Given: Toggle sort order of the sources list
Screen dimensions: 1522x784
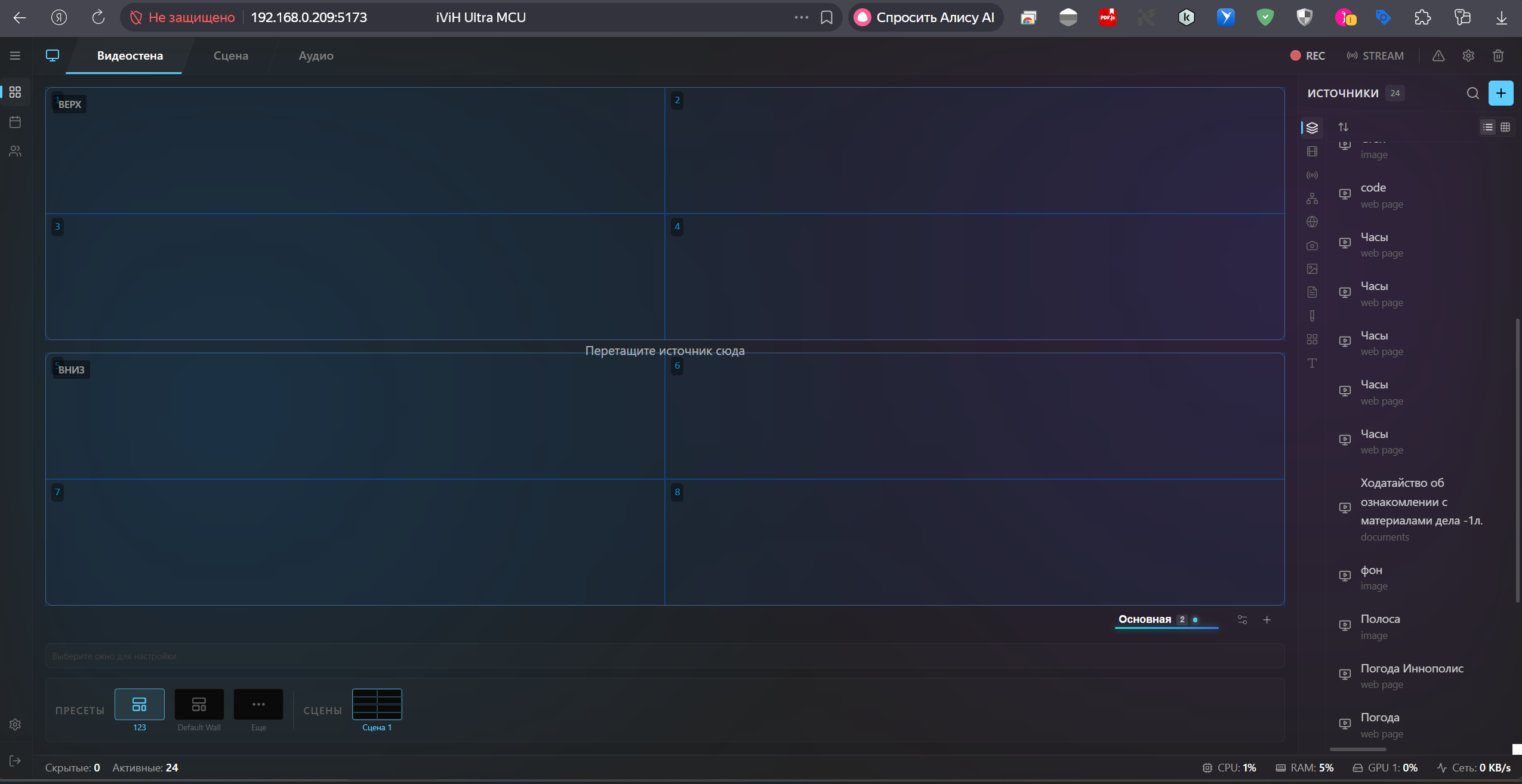Looking at the screenshot, I should [x=1343, y=127].
